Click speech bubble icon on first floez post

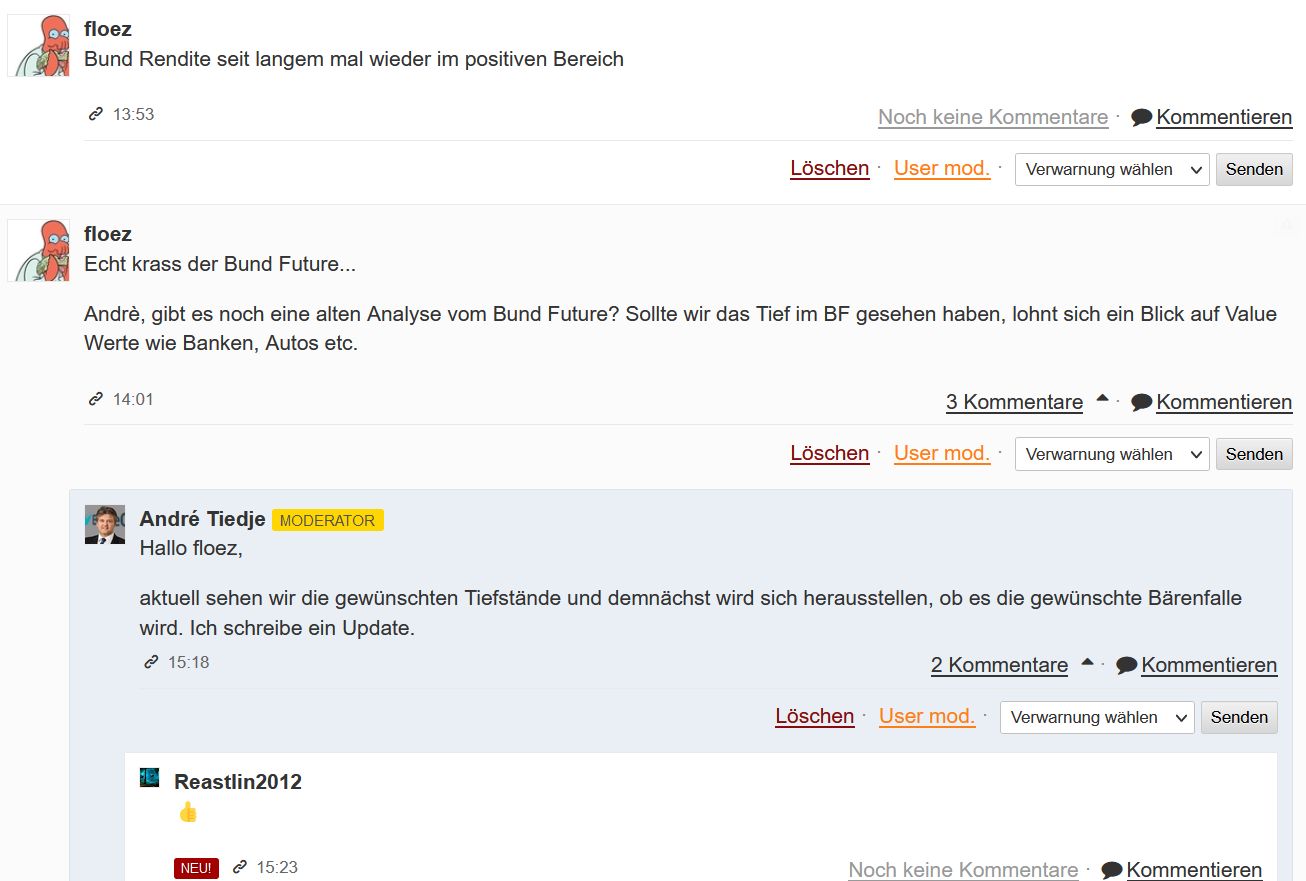click(1141, 117)
